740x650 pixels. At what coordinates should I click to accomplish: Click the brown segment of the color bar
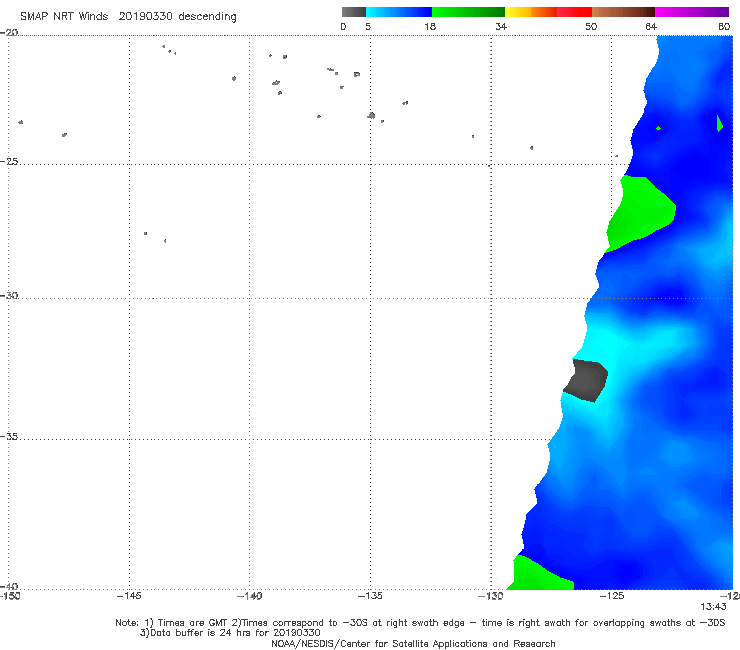(x=623, y=12)
